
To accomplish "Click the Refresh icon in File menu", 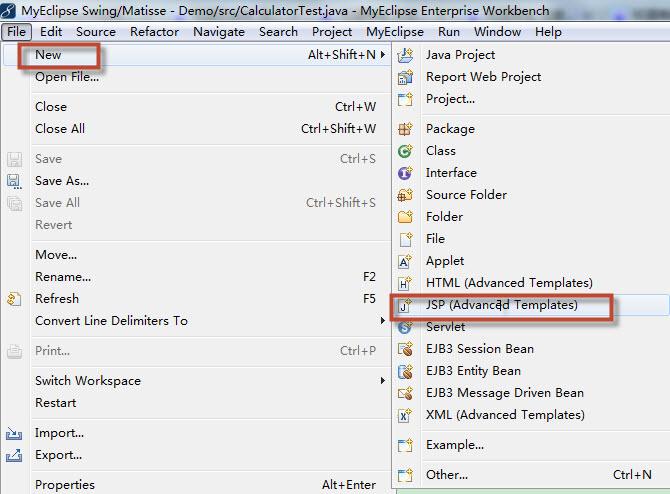I will pyautogui.click(x=14, y=299).
